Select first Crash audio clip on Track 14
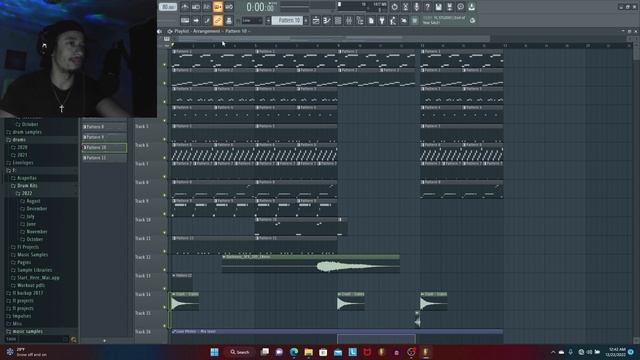The image size is (640, 360). pos(185,301)
